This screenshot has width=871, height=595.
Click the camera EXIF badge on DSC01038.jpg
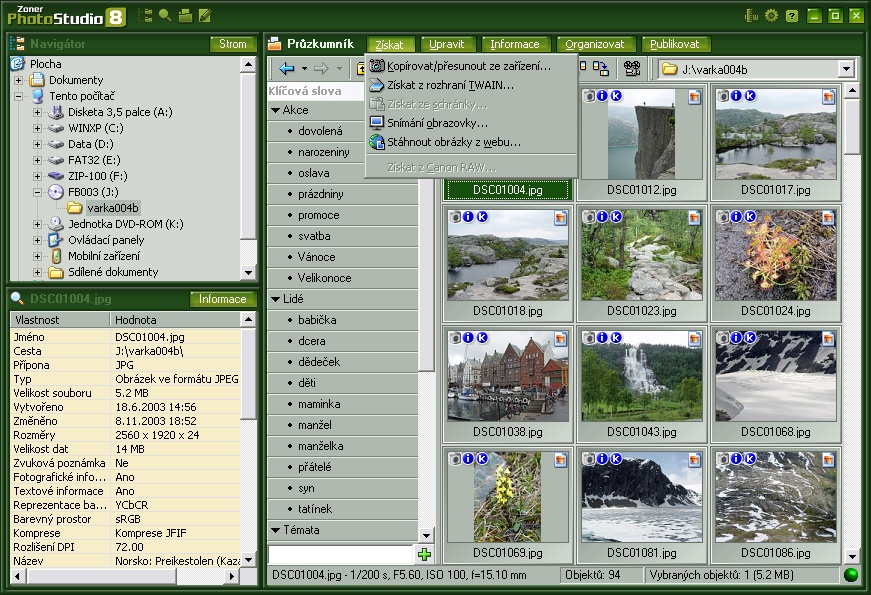(454, 338)
